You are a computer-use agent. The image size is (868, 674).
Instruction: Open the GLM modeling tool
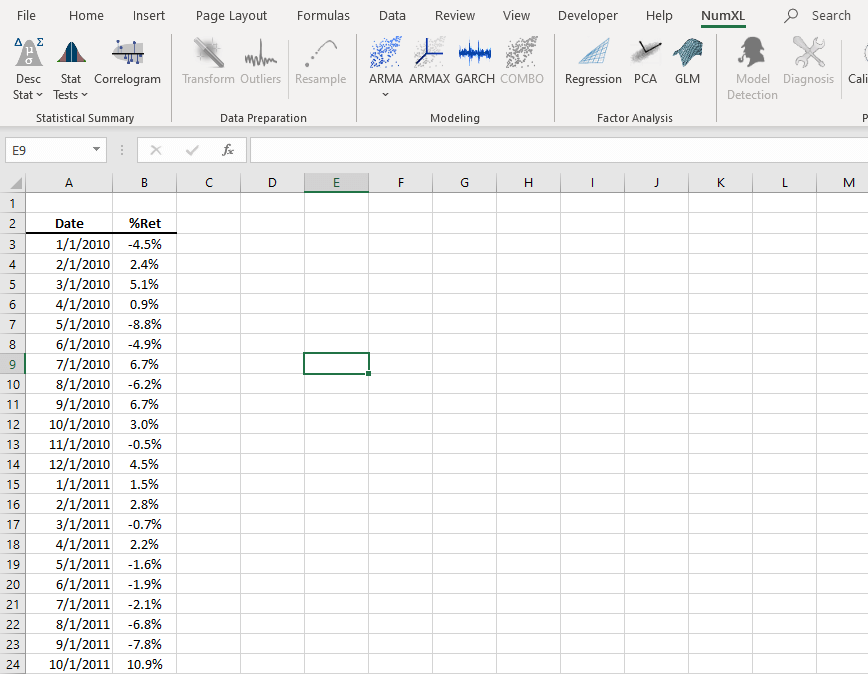tap(687, 62)
